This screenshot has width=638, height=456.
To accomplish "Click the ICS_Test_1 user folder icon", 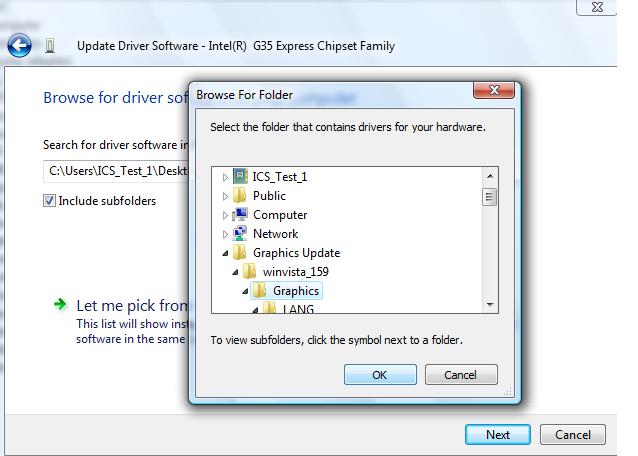I will (240, 177).
